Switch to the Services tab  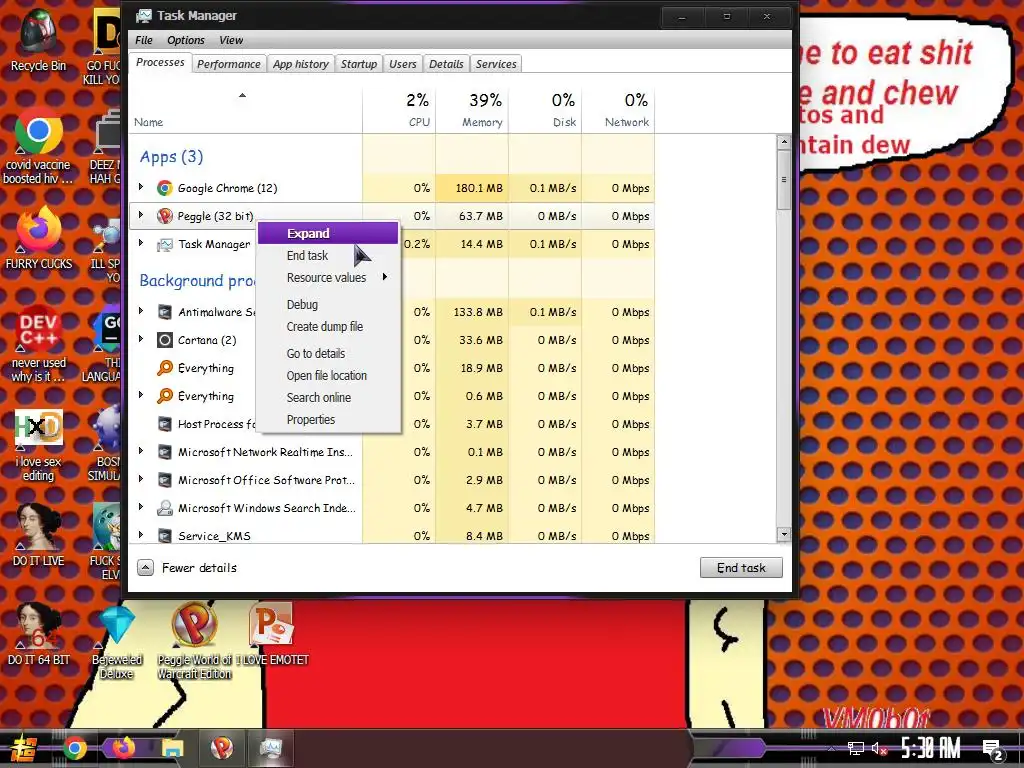496,64
